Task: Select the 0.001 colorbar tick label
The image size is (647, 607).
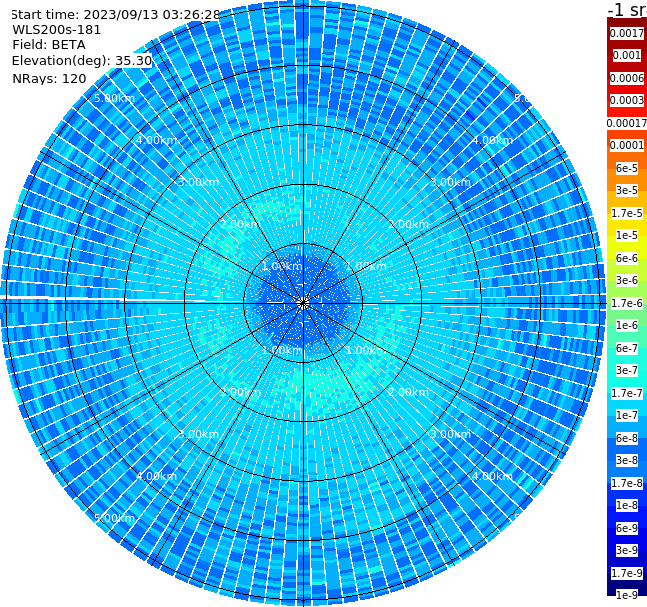Action: click(627, 55)
